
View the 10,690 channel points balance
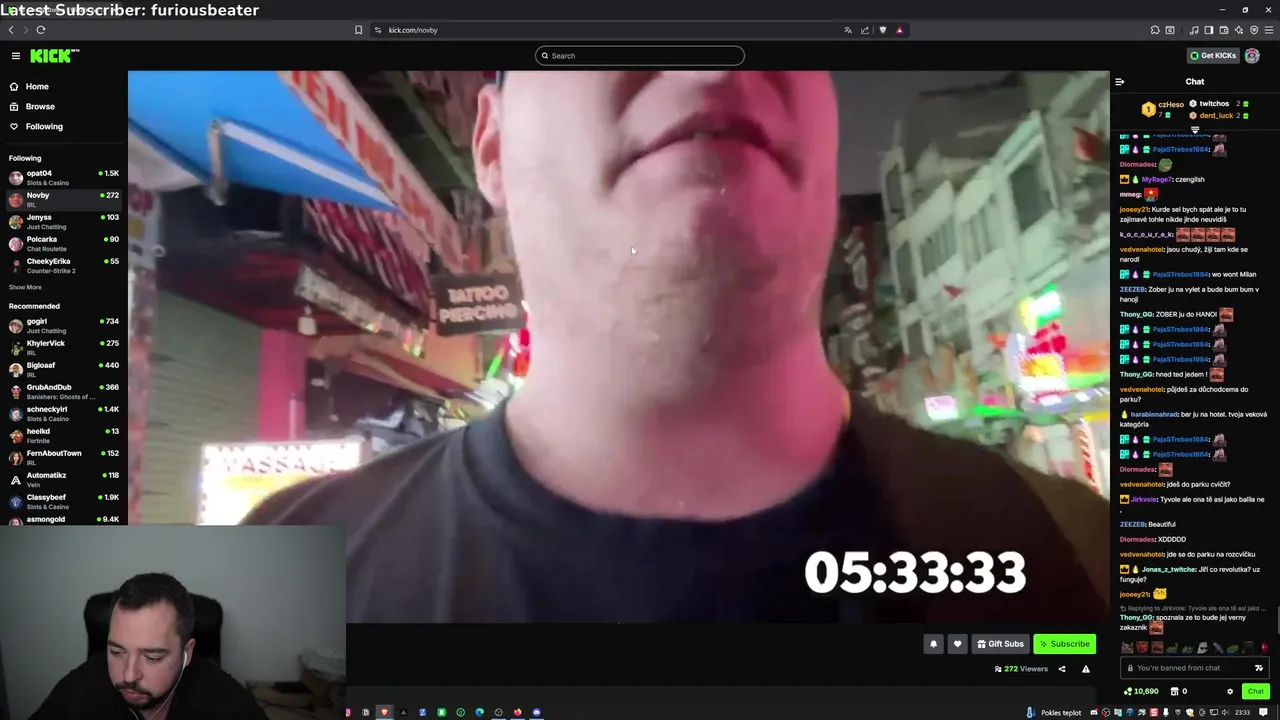click(x=1141, y=691)
